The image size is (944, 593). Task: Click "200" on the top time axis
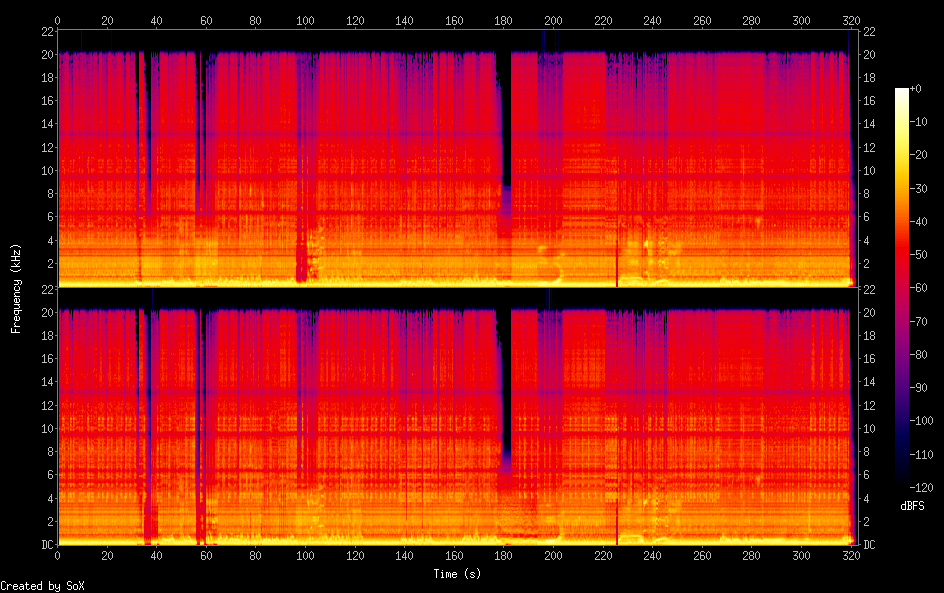pos(553,20)
